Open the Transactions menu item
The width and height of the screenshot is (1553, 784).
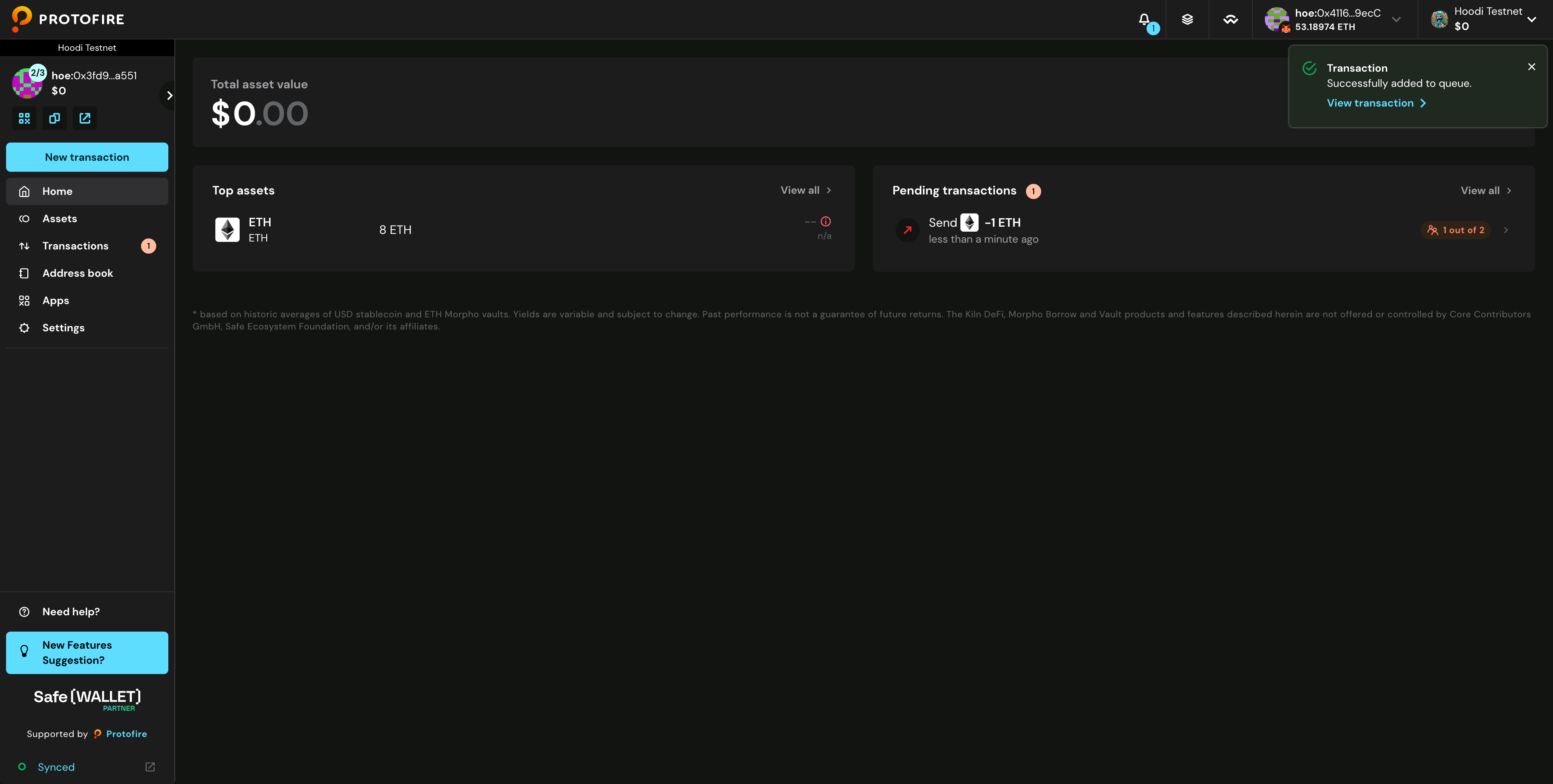pos(75,246)
